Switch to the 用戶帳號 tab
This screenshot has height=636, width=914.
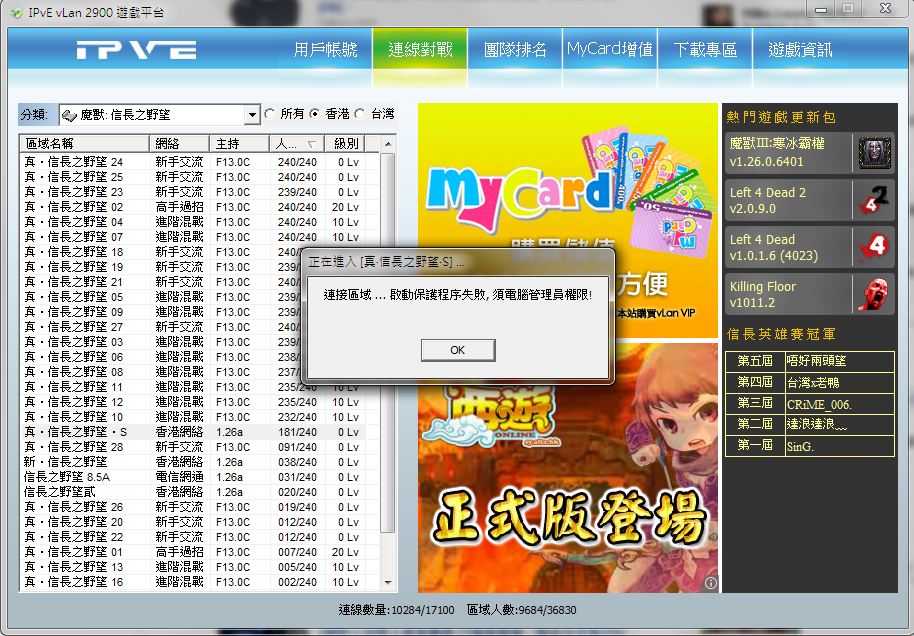325,49
